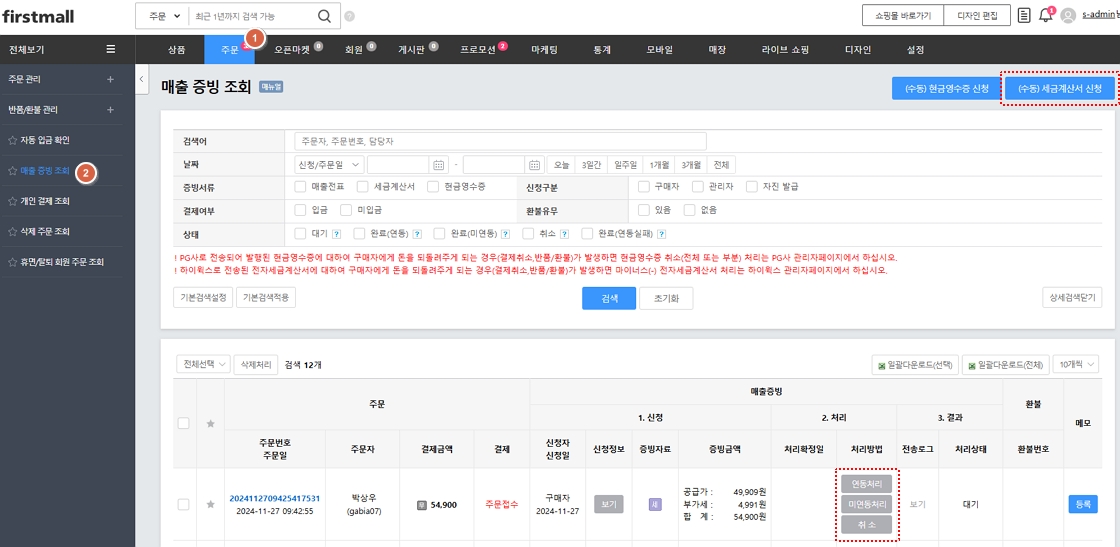This screenshot has height=547, width=1120.
Task: Open the 설정 menu tab
Action: [915, 49]
